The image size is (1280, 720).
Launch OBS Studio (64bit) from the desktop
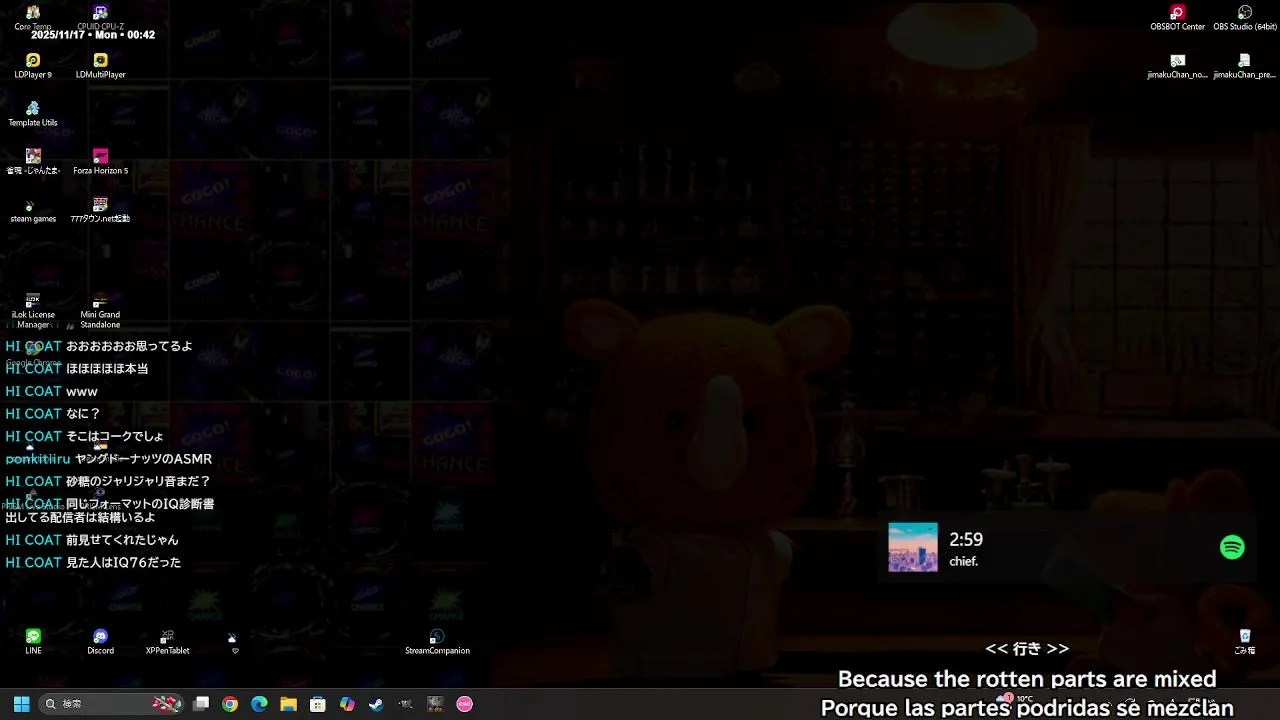1245,18
